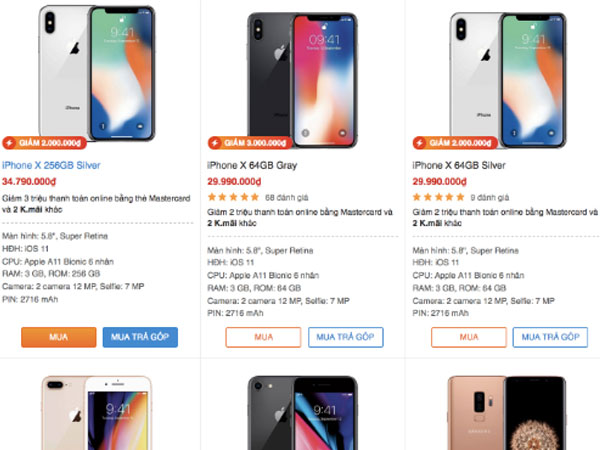Open the 68 đánh giá reviews link
600x450 pixels.
(283, 198)
